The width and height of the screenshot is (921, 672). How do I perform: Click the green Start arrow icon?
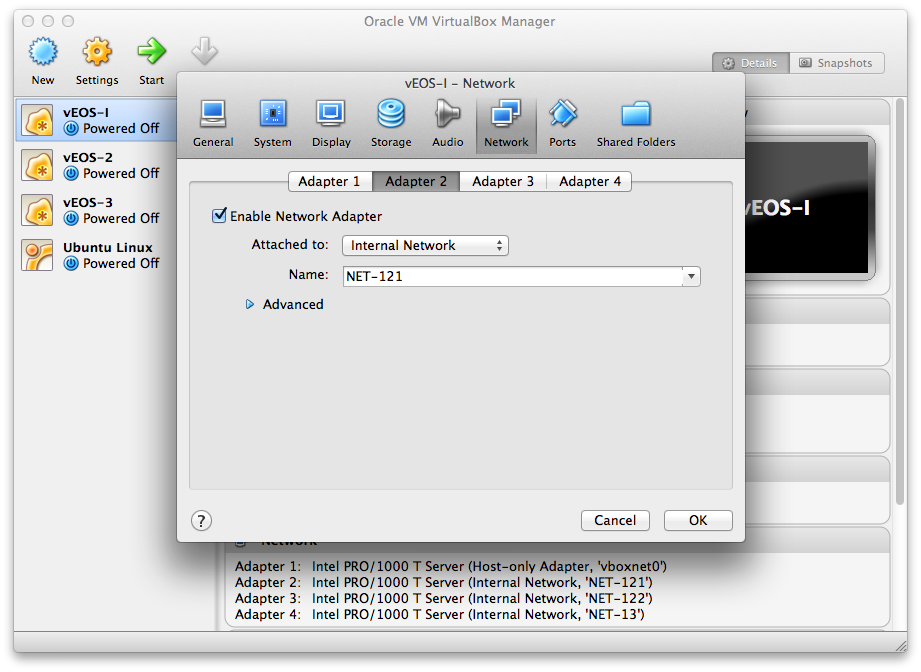coord(152,52)
